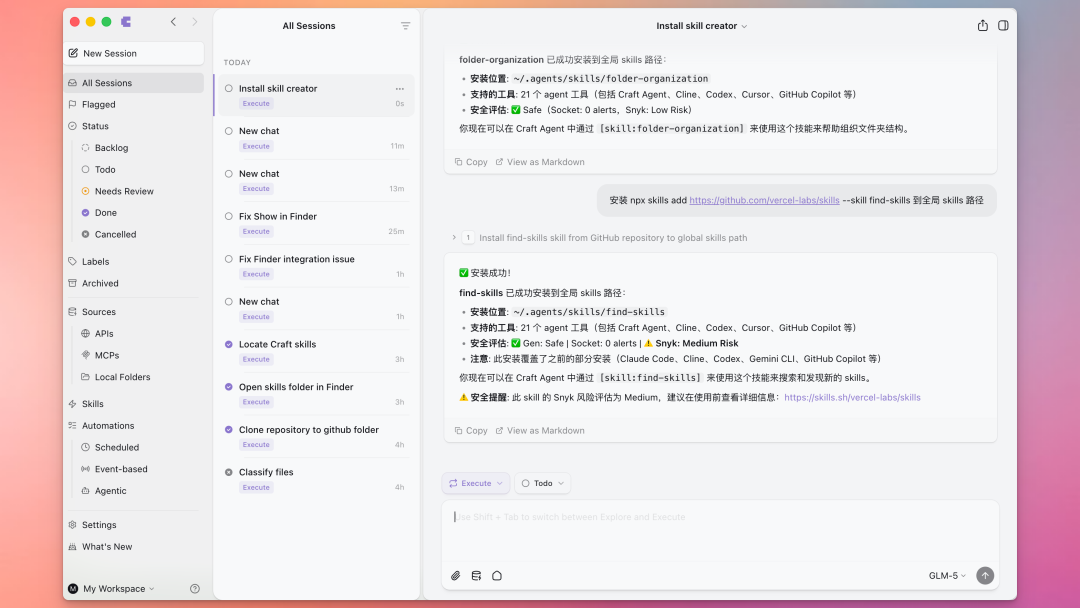Open Locate Craft skills session
Screen dimensions: 1080x608
point(315,351)
